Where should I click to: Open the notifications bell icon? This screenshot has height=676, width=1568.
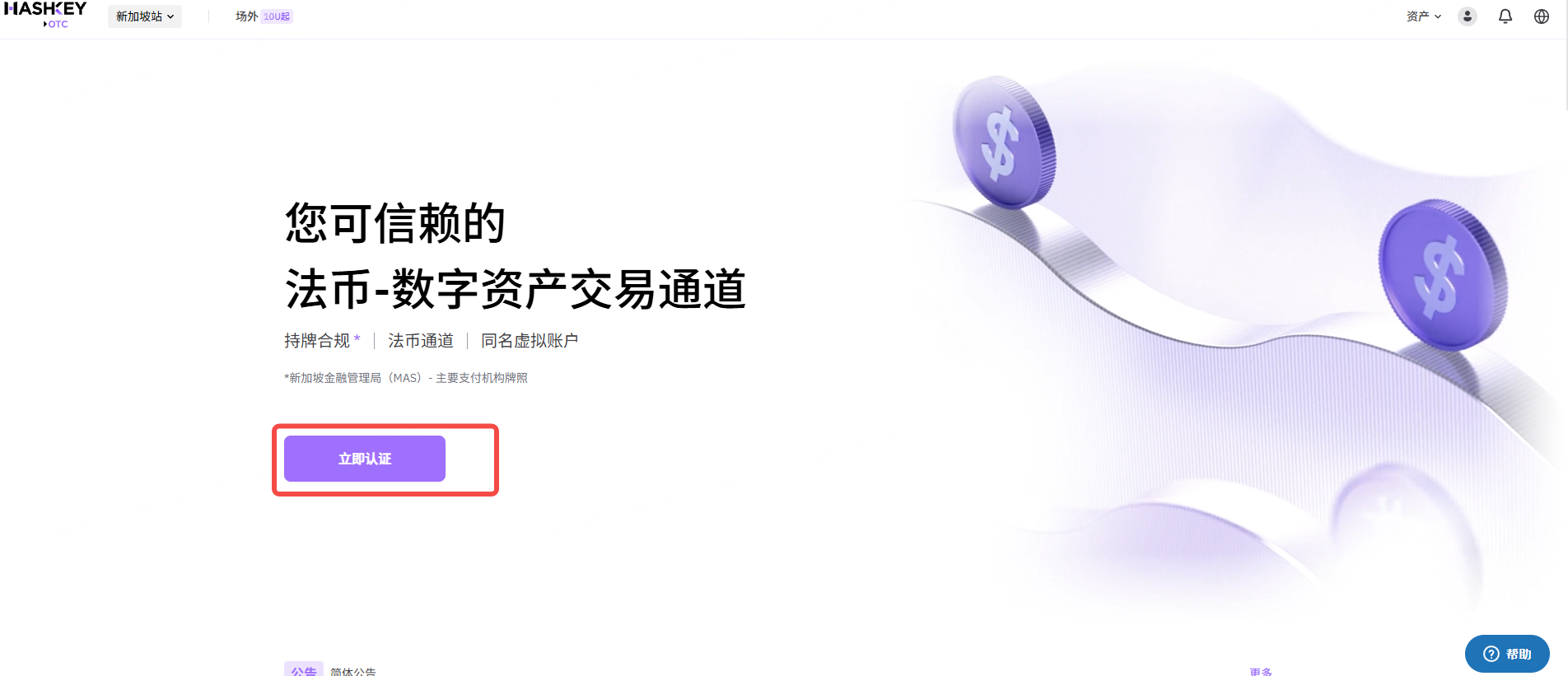coord(1505,16)
